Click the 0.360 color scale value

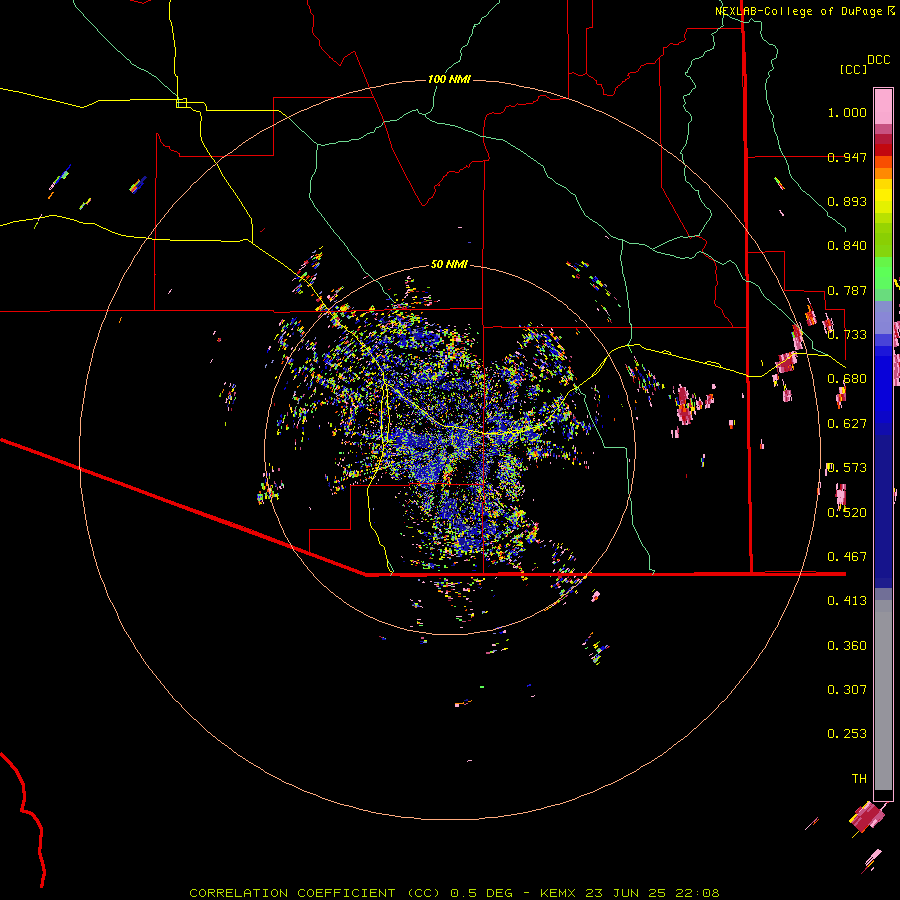pyautogui.click(x=847, y=646)
